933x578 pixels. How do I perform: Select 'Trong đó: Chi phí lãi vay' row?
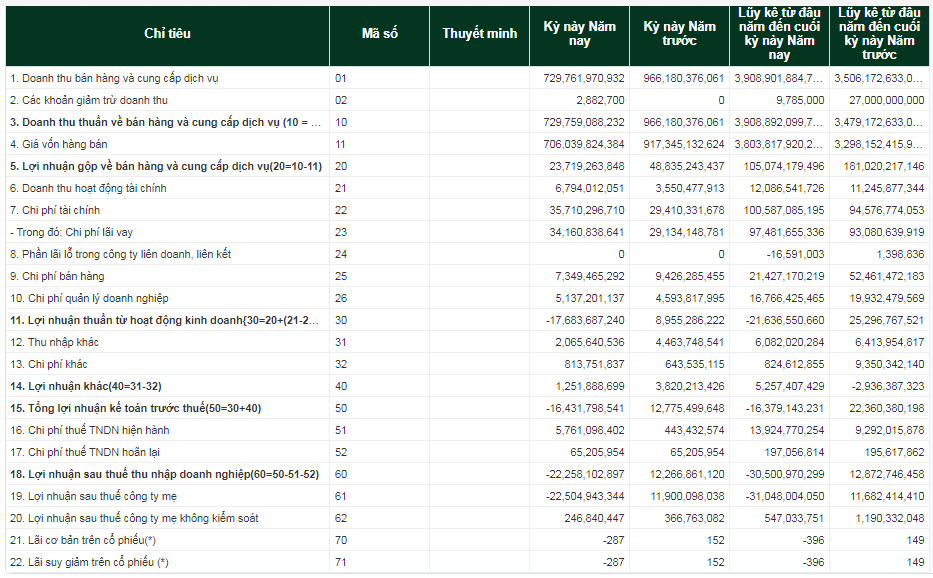[x=467, y=232]
